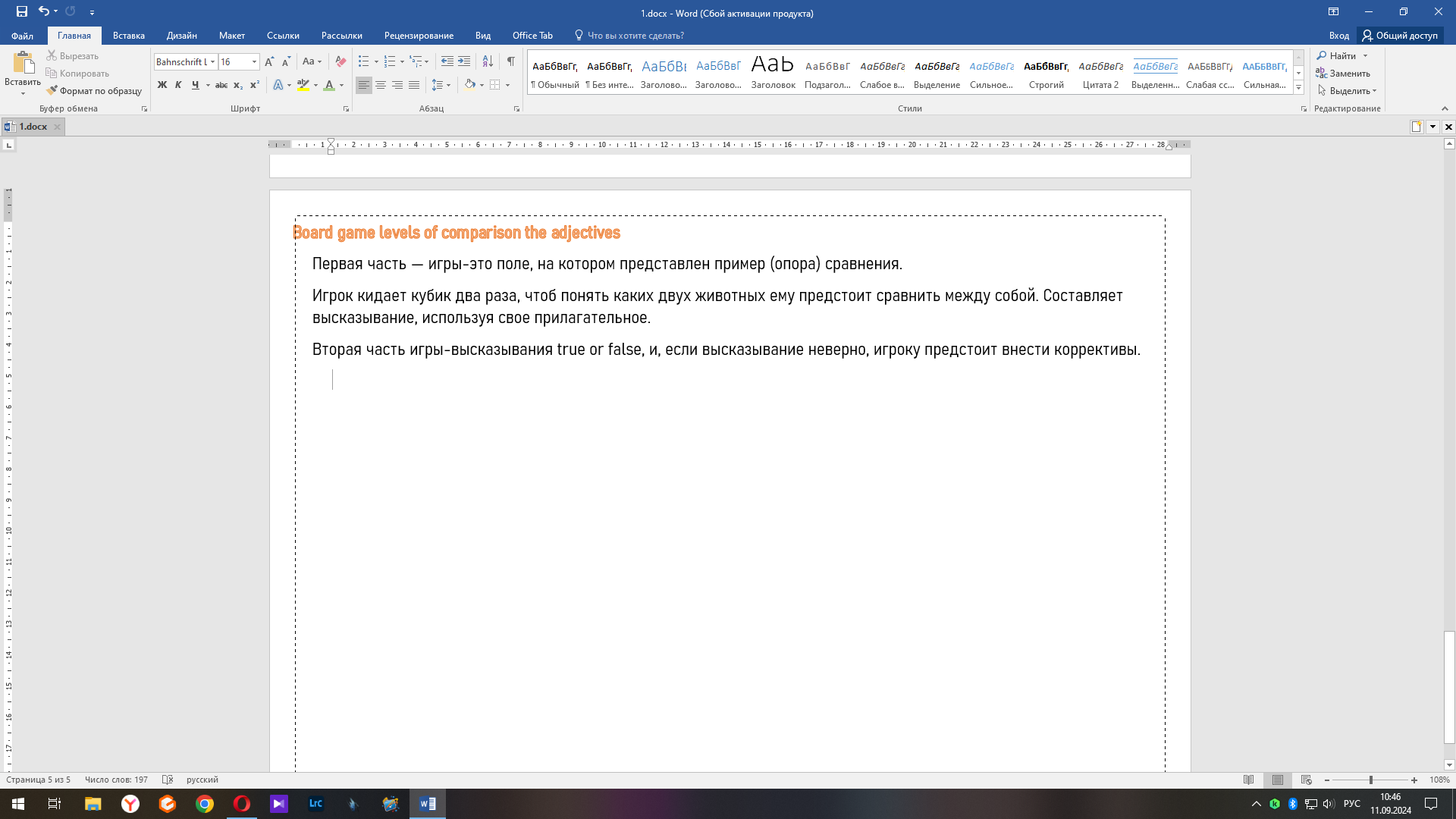Apply bulleted list
1456x819 pixels.
point(364,62)
